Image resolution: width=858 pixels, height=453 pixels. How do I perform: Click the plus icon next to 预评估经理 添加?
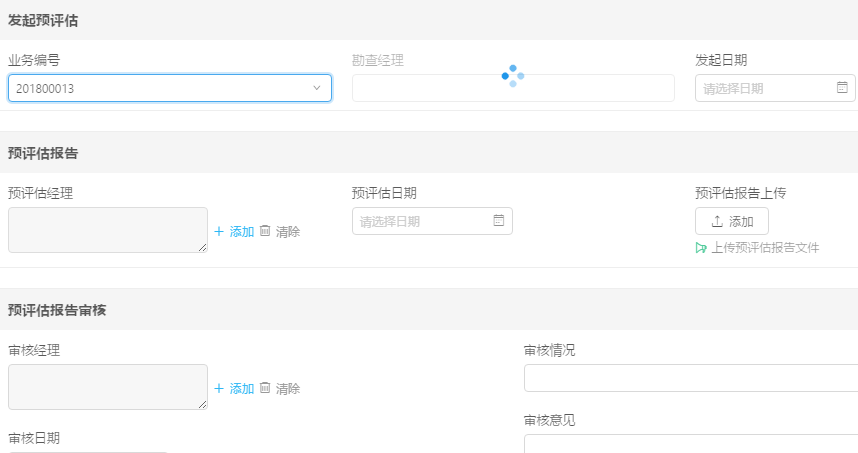click(x=219, y=231)
